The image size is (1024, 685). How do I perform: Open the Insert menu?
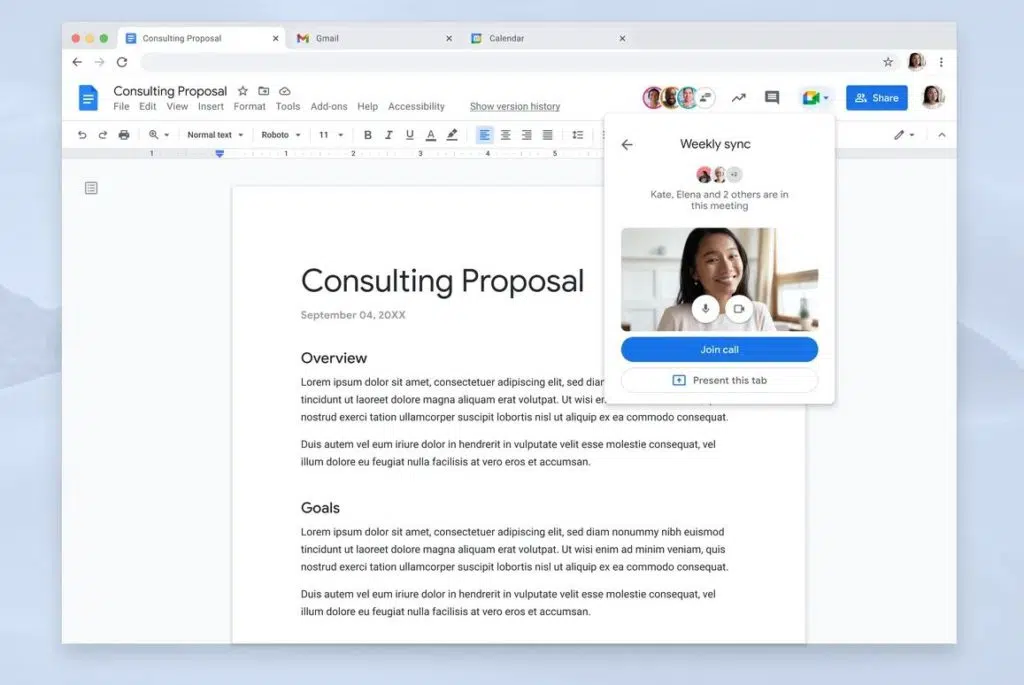click(210, 106)
